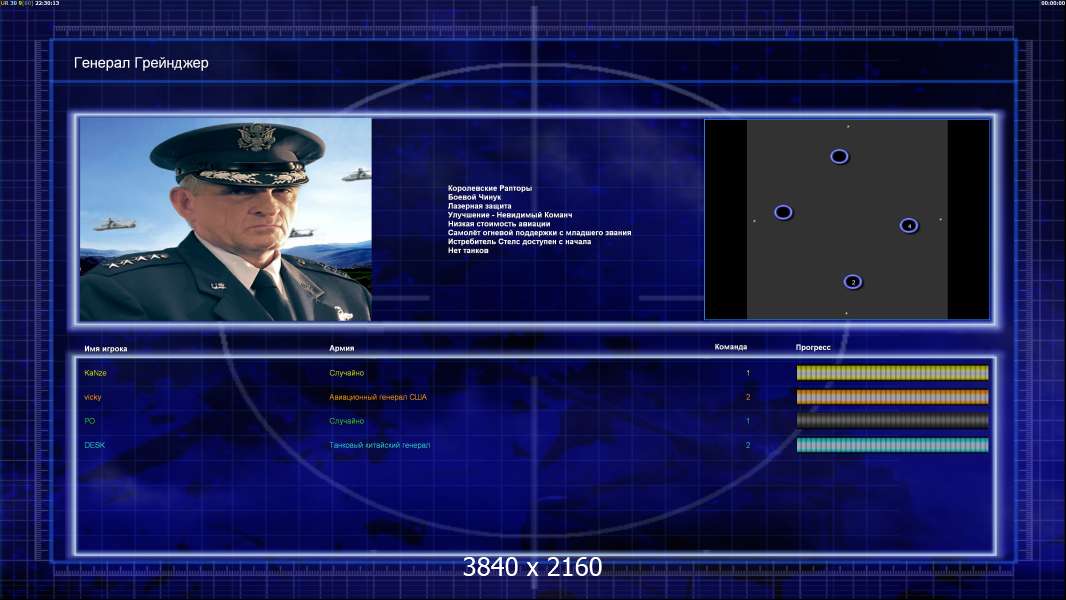Click the "Нет танков" feature line

(x=468, y=250)
